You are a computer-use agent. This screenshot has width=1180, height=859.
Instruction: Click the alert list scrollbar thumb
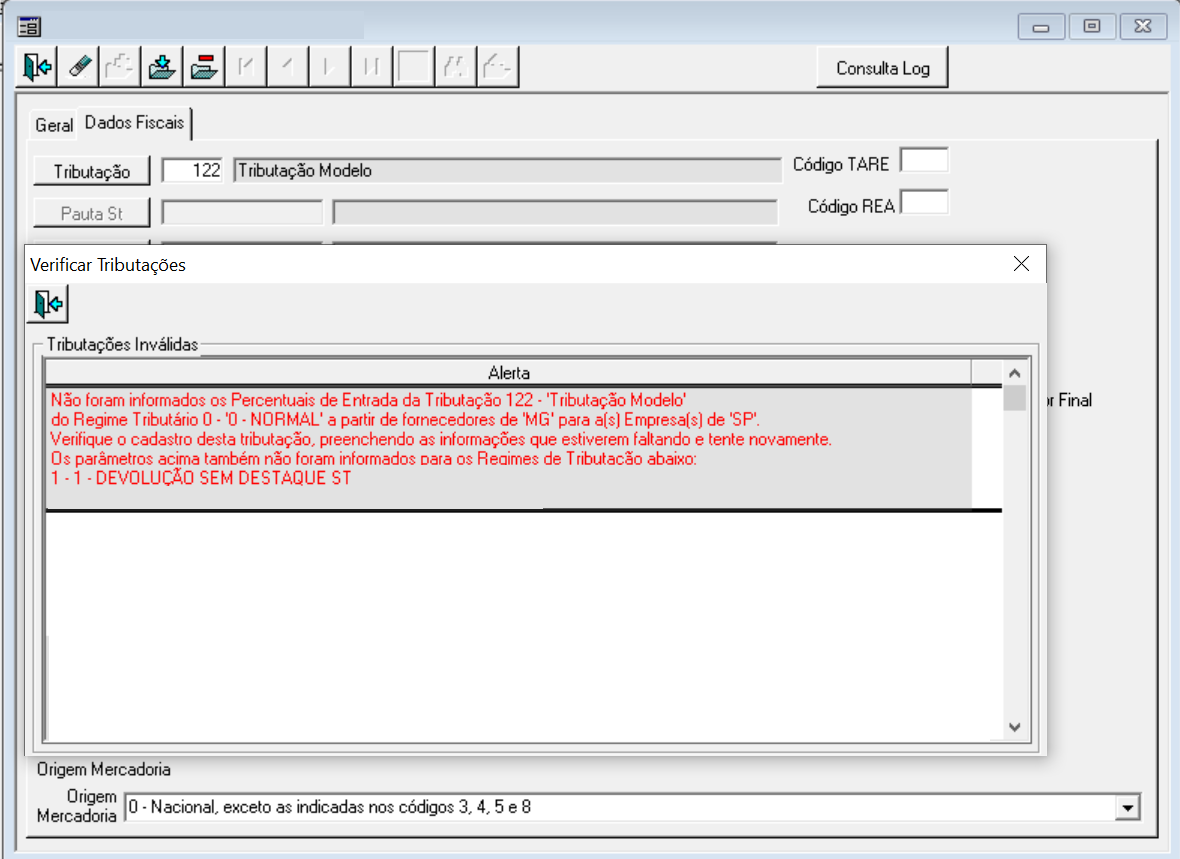[1014, 398]
